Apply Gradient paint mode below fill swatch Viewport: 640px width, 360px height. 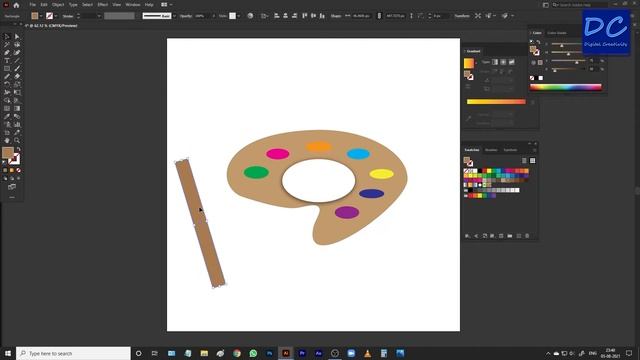pyautogui.click(x=12, y=170)
